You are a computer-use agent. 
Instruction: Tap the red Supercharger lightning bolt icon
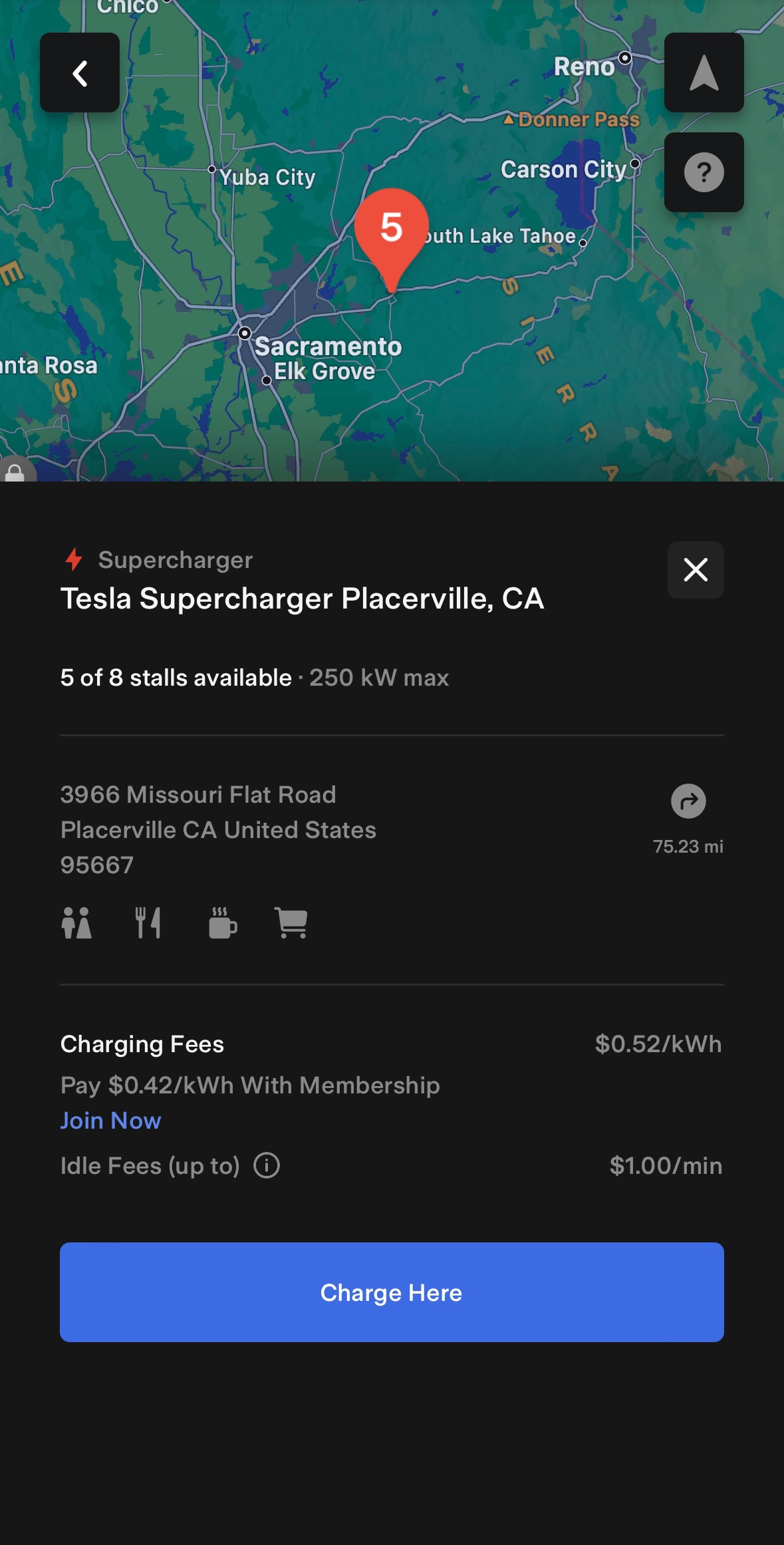pos(74,560)
